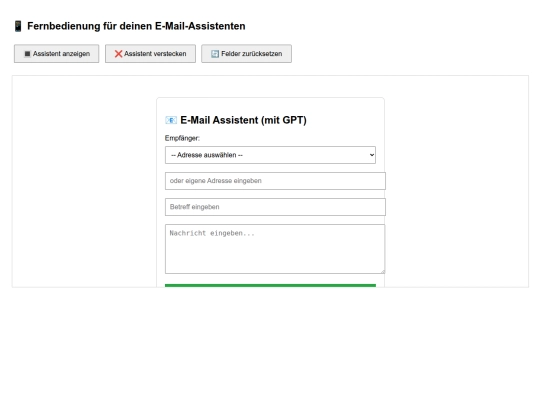Click into the 'Nachricht eingeben...' message textarea
The width and height of the screenshot is (540, 405).
click(x=275, y=249)
